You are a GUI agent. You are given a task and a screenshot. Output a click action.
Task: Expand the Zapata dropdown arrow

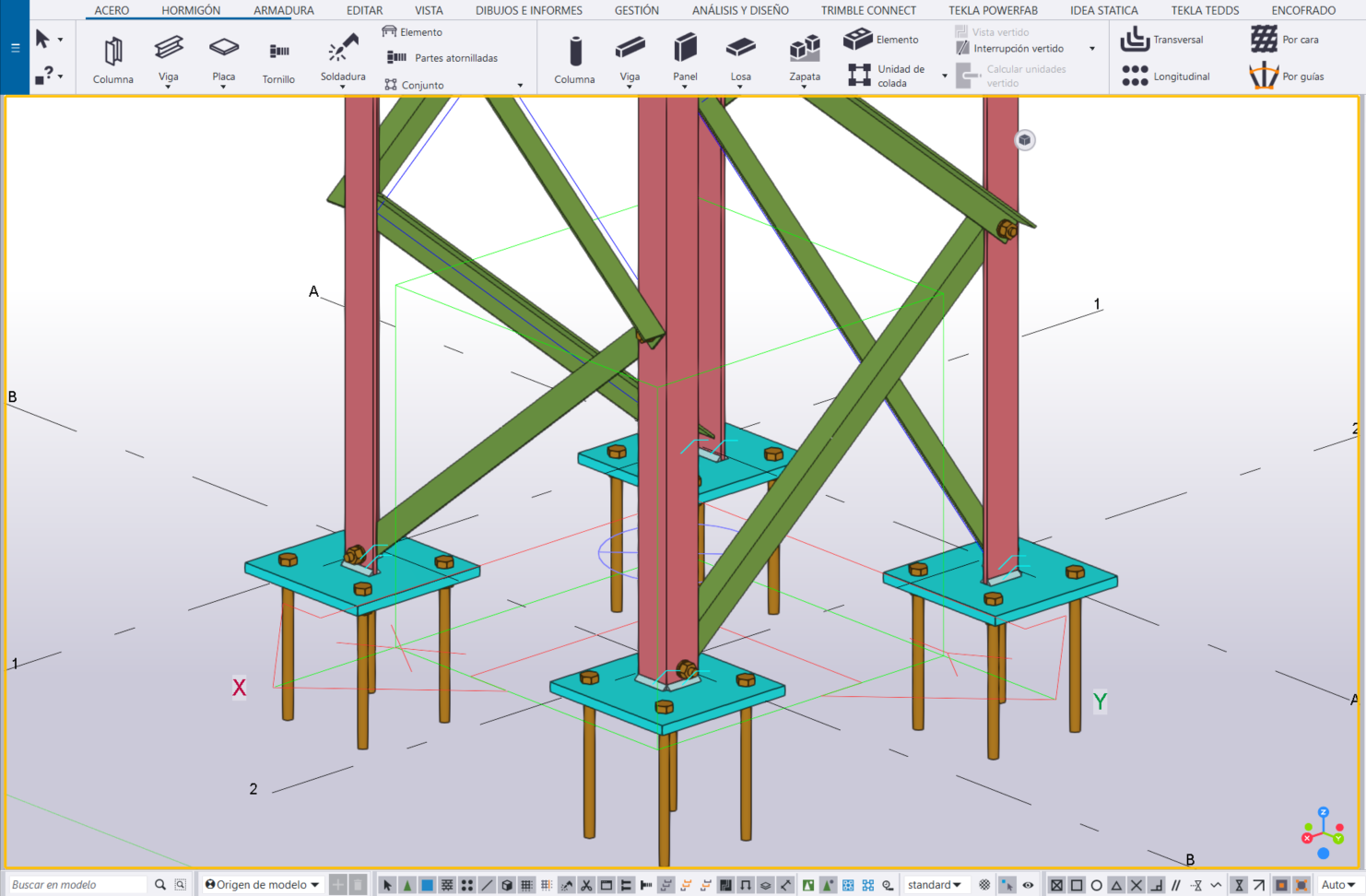click(x=805, y=87)
